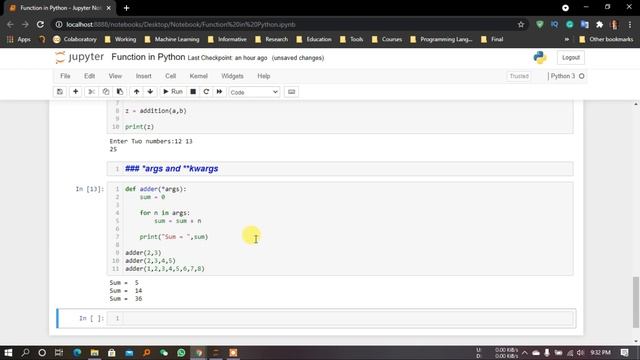Run the current cell
Image resolution: width=640 pixels, height=360 pixels.
[173, 92]
